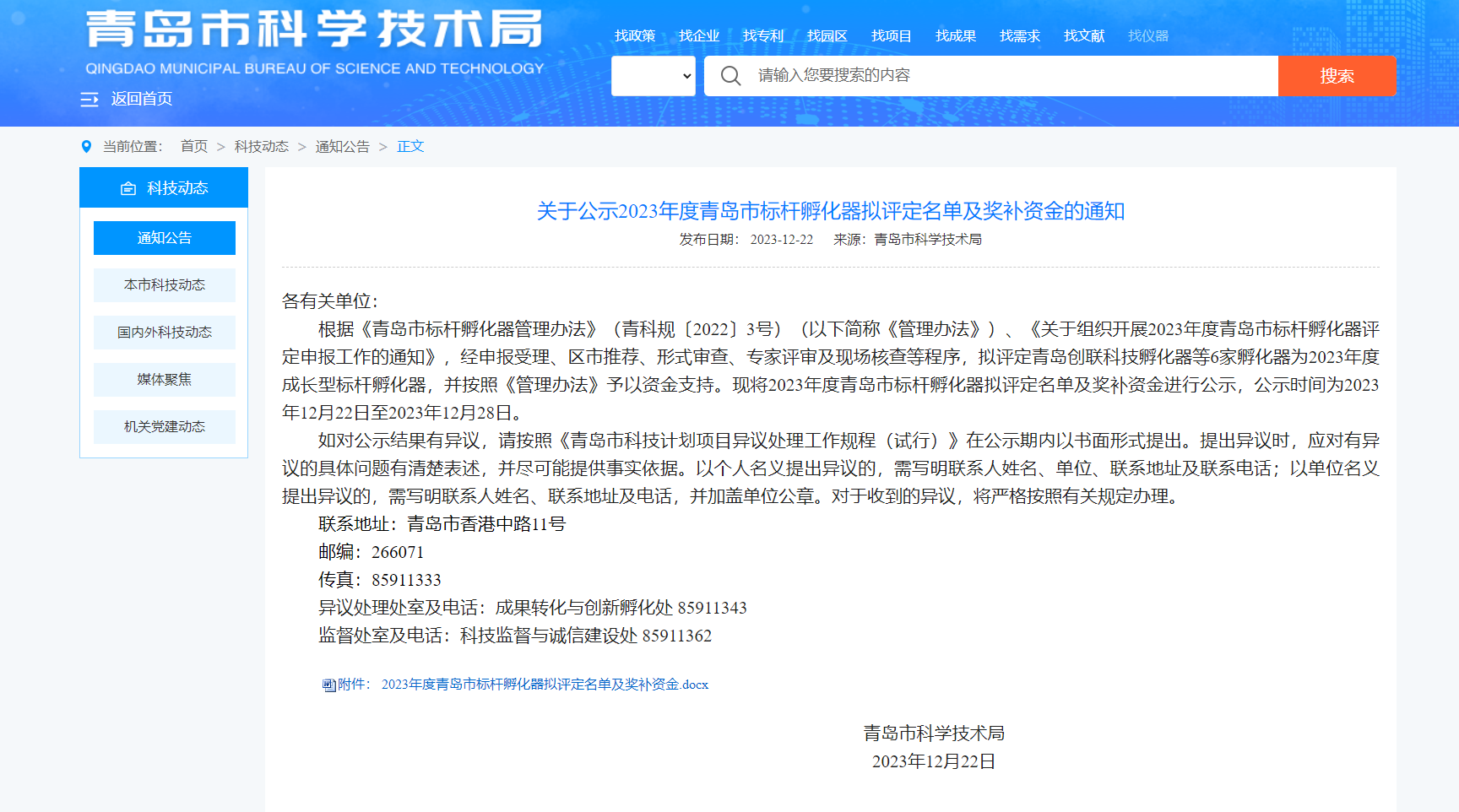Screen dimensions: 1459x812
Task: Select 国内外科技动态 in the sidebar
Action: pyautogui.click(x=165, y=333)
